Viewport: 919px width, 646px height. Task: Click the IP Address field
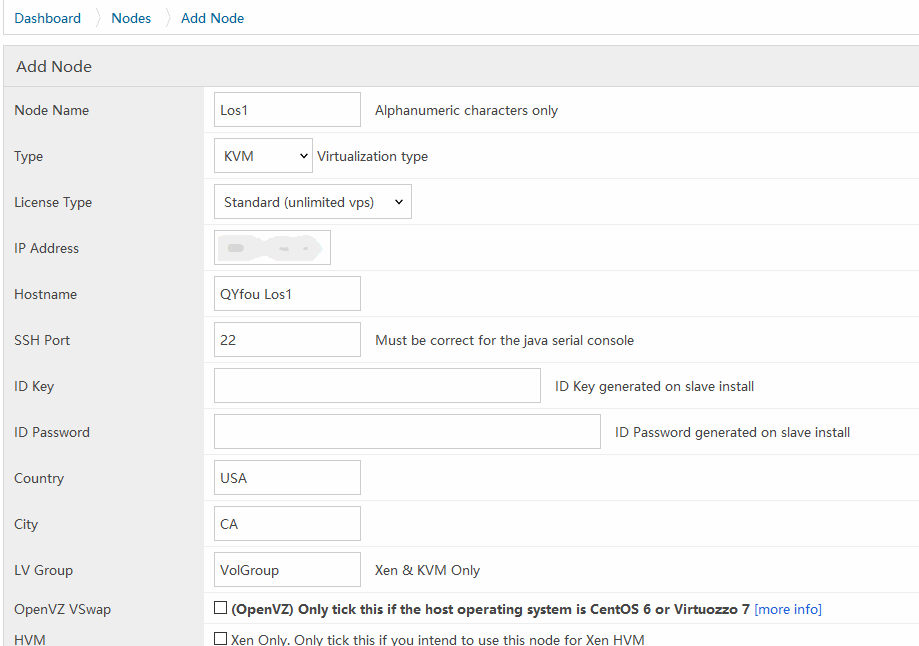272,248
